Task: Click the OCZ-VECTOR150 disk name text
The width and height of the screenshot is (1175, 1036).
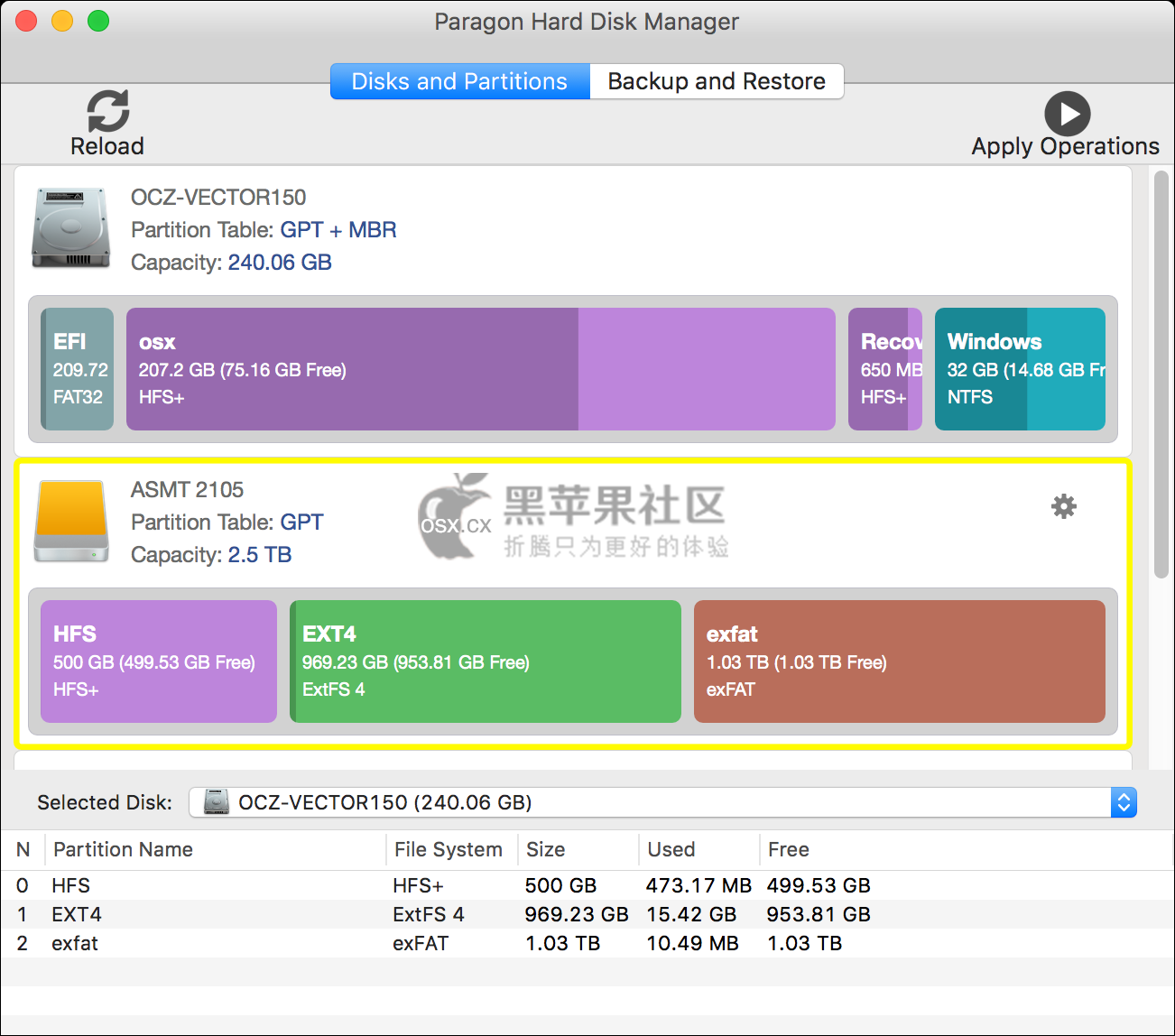Action: [x=218, y=197]
